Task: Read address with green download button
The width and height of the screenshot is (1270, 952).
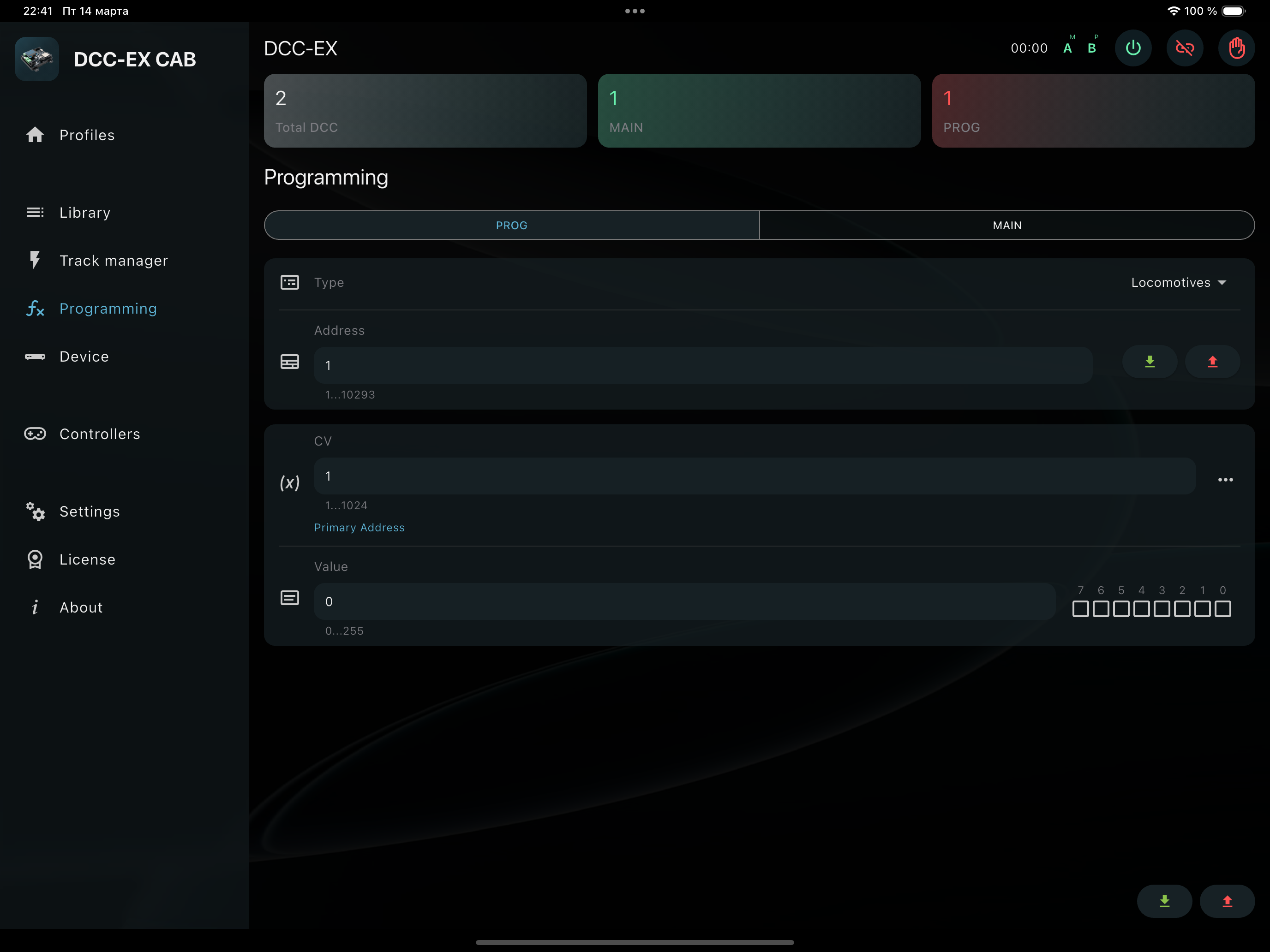Action: [1150, 362]
